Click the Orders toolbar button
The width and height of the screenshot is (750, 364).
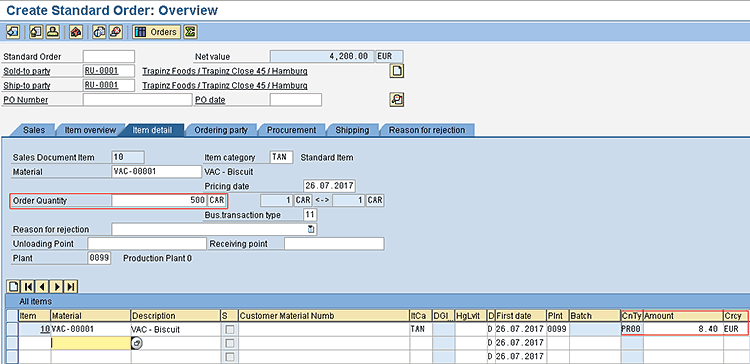tap(157, 32)
